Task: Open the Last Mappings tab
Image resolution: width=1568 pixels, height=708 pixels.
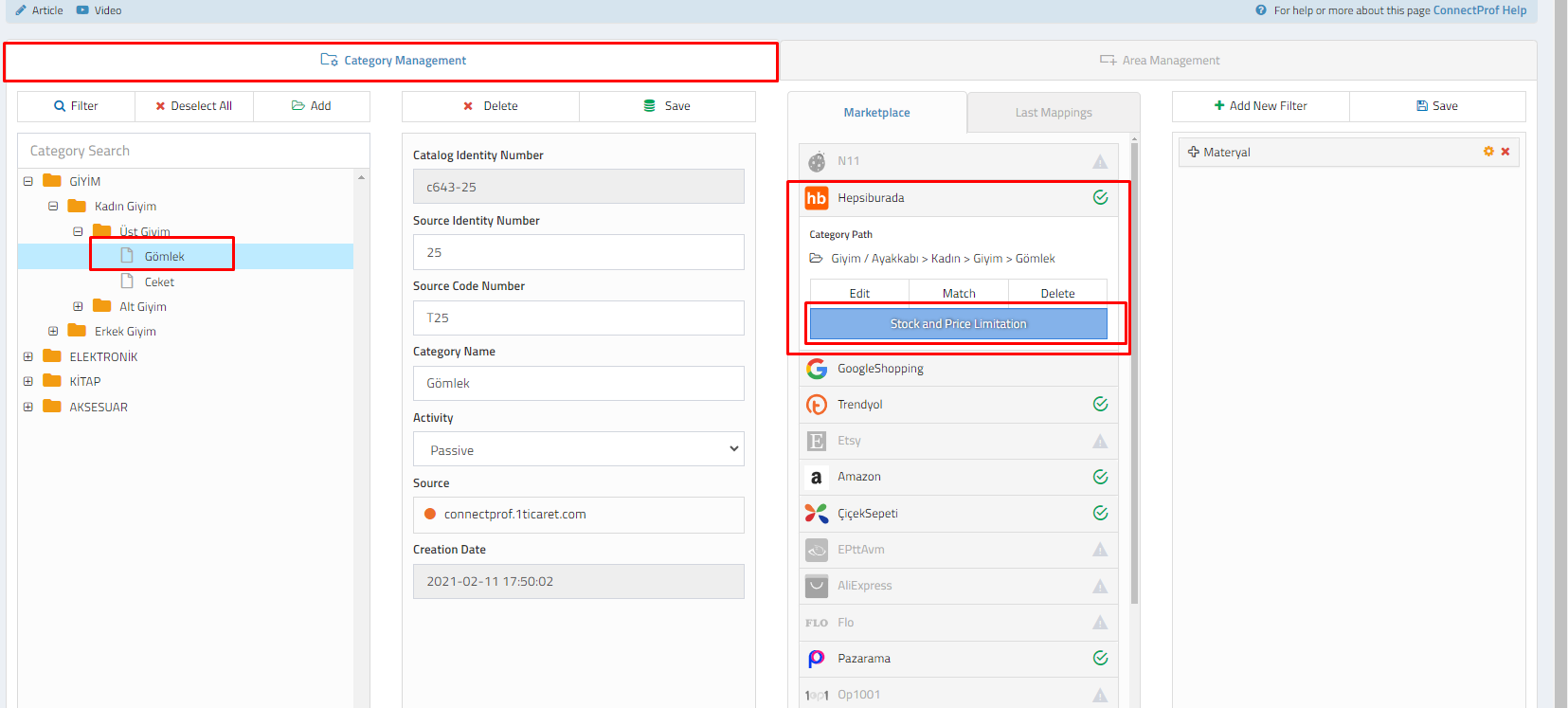Action: [x=1053, y=113]
